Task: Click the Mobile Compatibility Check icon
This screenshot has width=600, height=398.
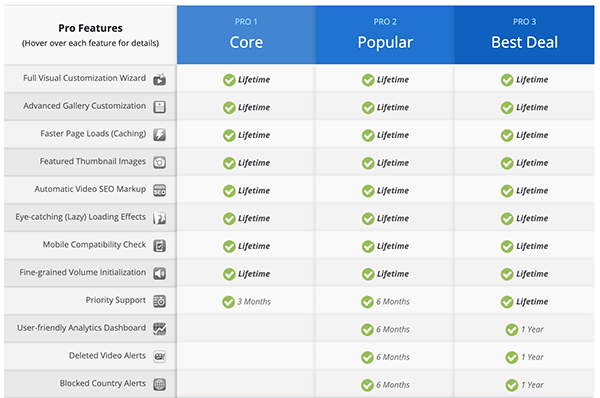Action: point(160,246)
